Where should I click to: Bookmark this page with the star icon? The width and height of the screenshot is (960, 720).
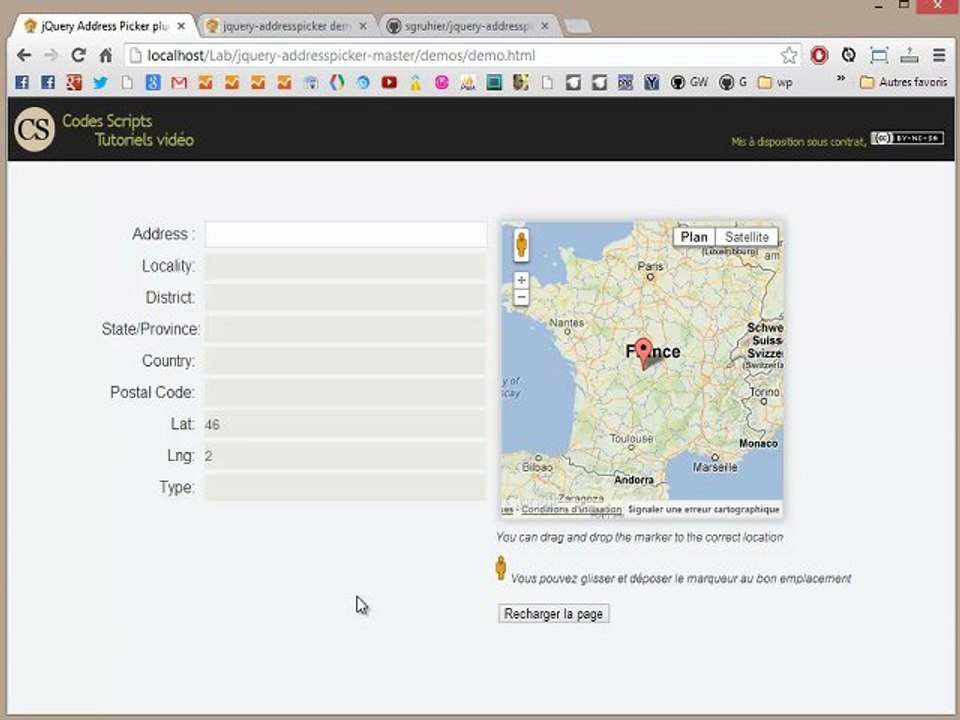[789, 55]
